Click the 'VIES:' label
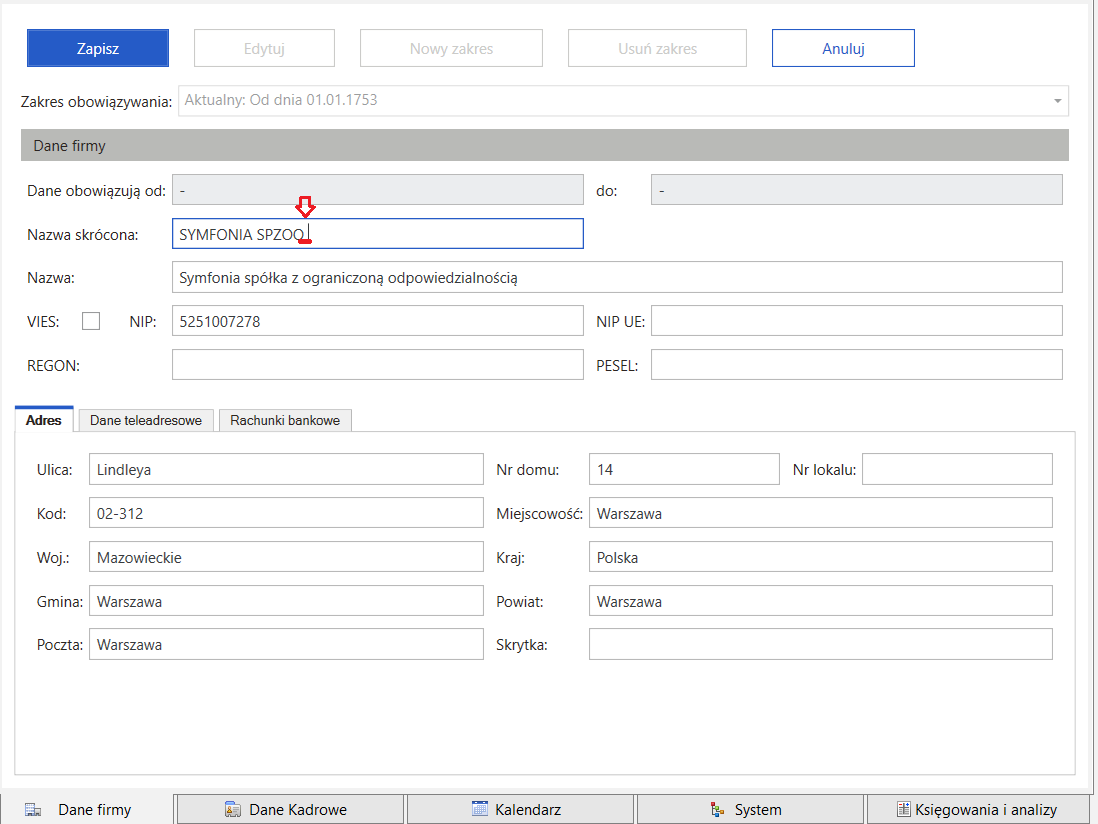Viewport: 1098px width, 824px height. (43, 322)
